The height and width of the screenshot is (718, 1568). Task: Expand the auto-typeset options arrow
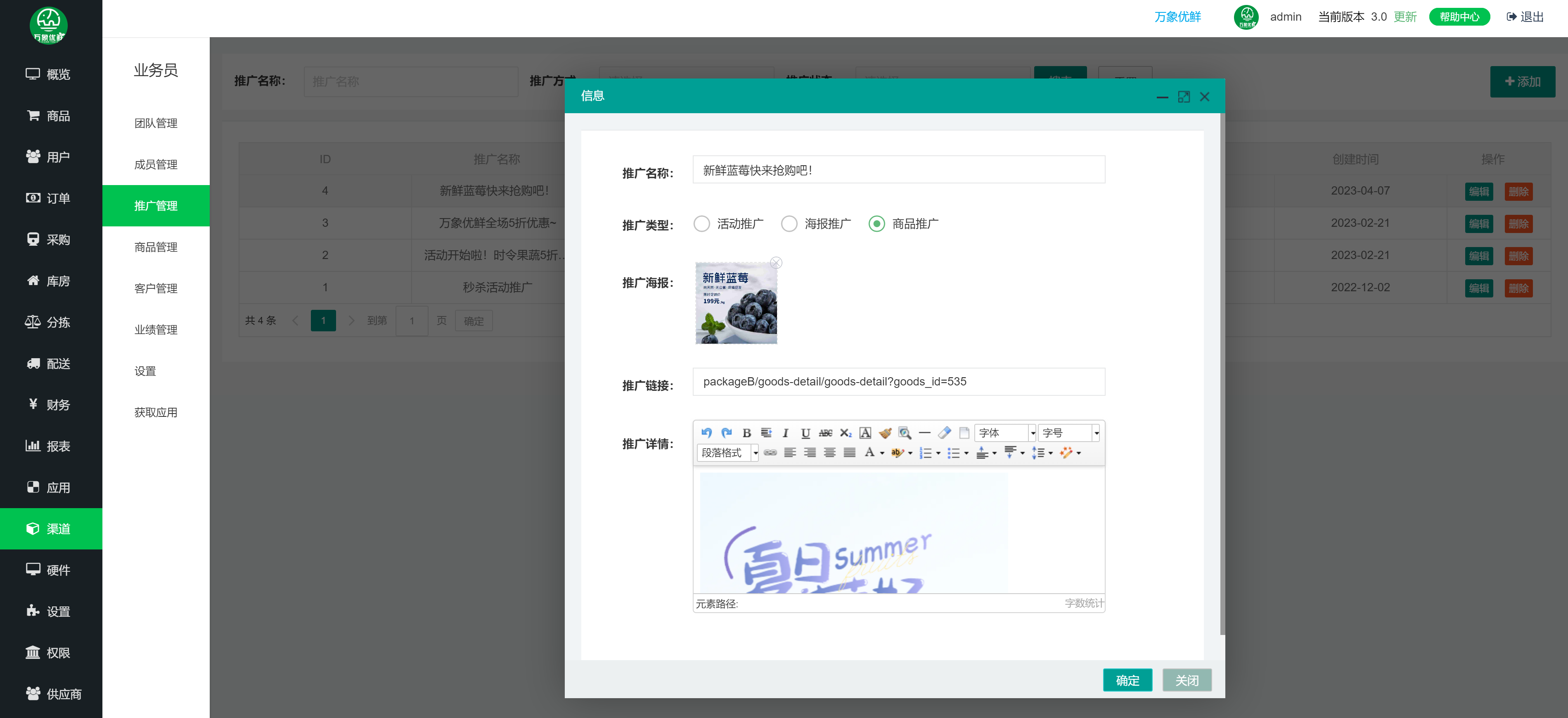[1079, 453]
